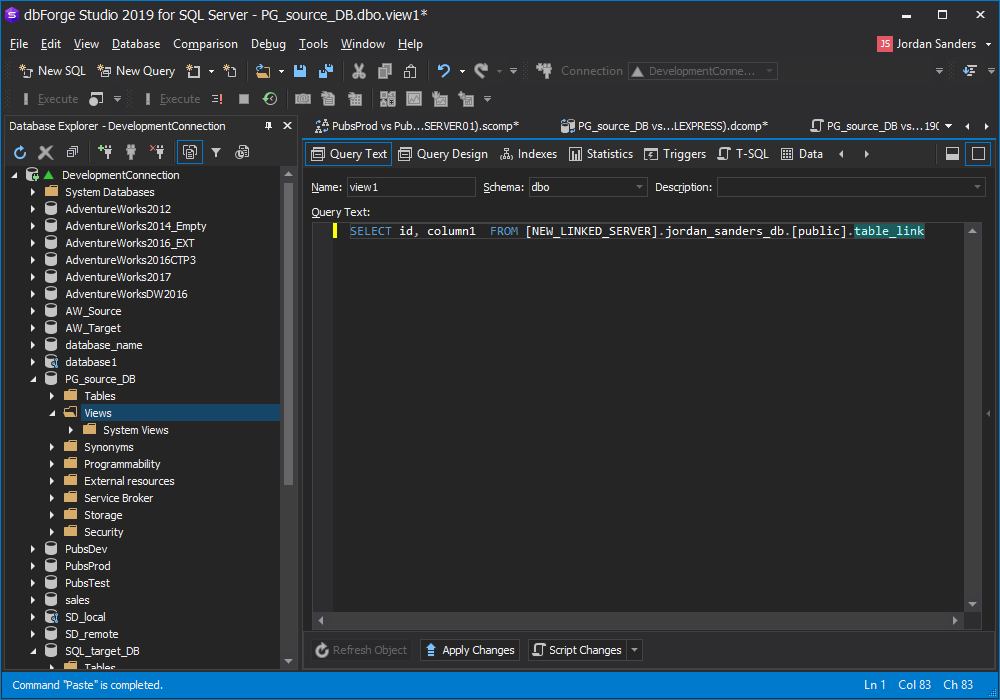Open the Jordan Sanders account dropdown
The image size is (1000, 700).
point(989,44)
